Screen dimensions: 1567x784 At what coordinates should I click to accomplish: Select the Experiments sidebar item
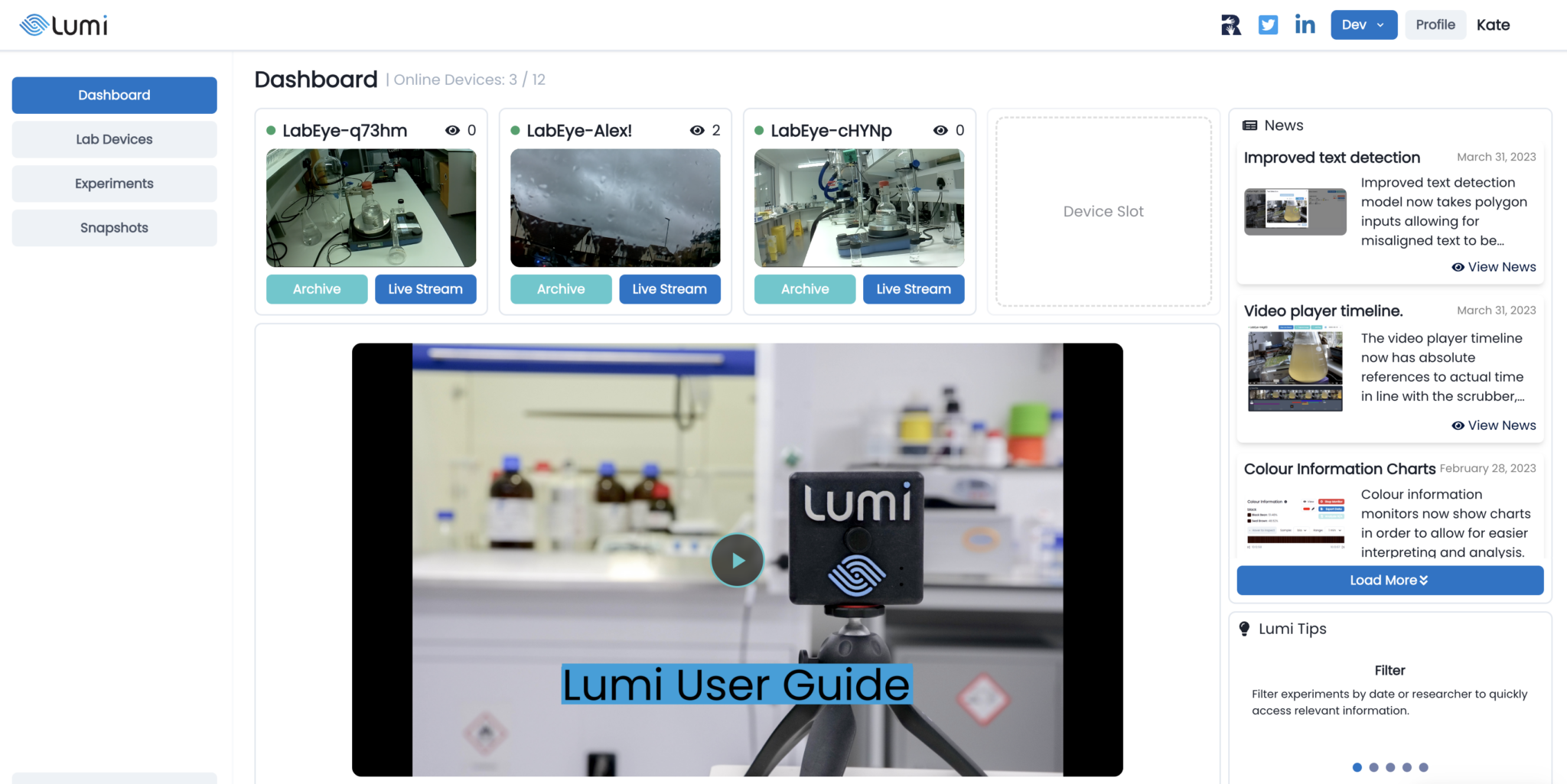(x=113, y=184)
